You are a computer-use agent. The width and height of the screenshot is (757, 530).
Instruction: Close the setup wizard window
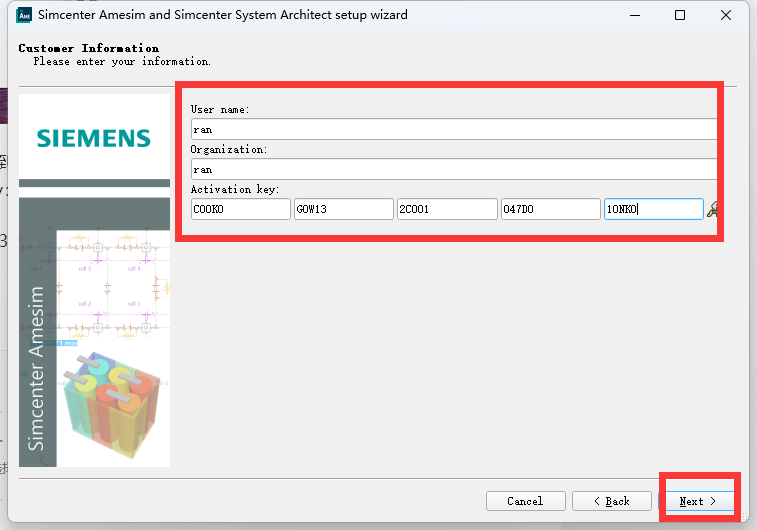(x=726, y=15)
